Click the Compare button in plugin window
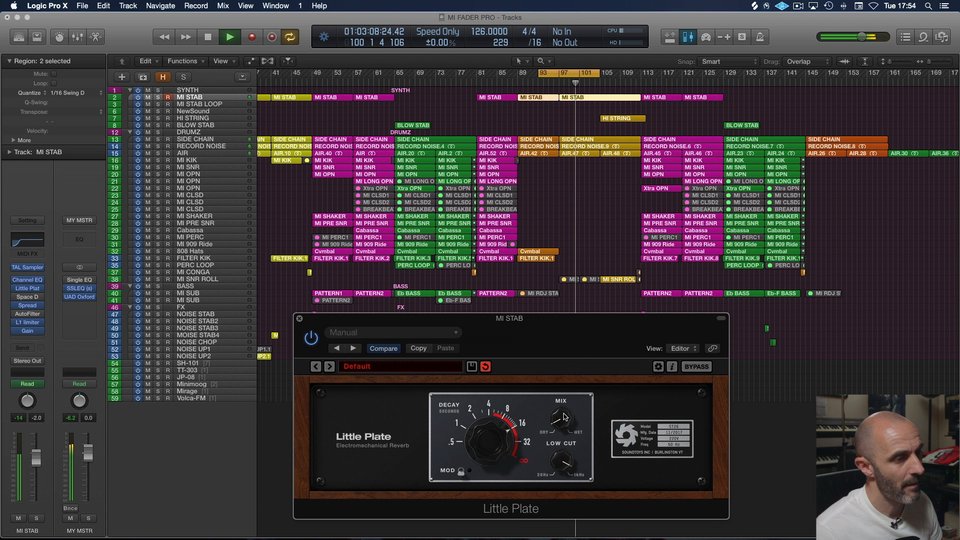Viewport: 960px width, 540px height. pyautogui.click(x=383, y=348)
